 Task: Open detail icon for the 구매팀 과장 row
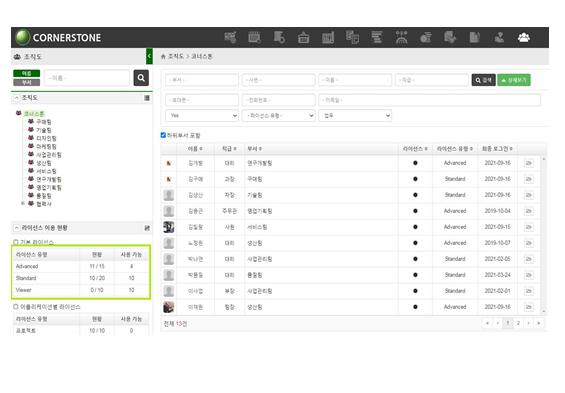coord(529,179)
